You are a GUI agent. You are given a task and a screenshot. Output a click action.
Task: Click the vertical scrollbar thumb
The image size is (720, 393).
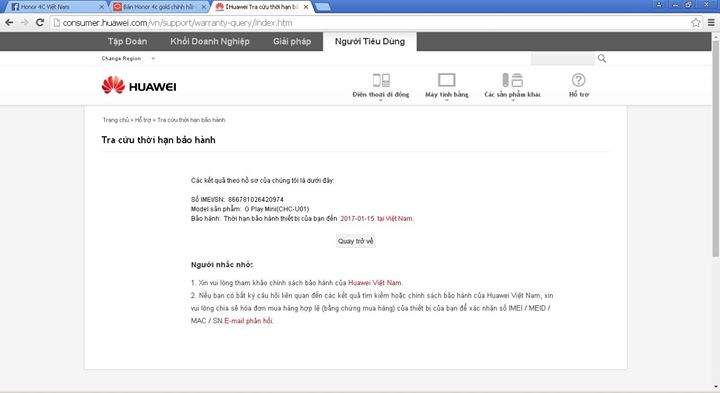(x=715, y=148)
